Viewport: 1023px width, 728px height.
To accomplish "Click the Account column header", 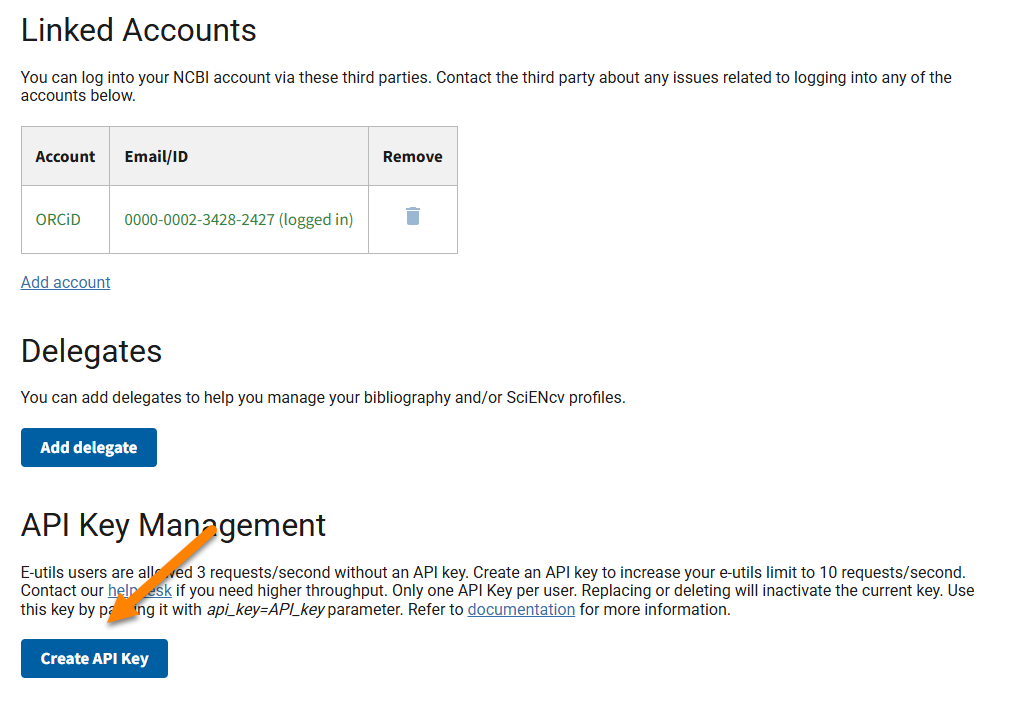I will tap(65, 156).
